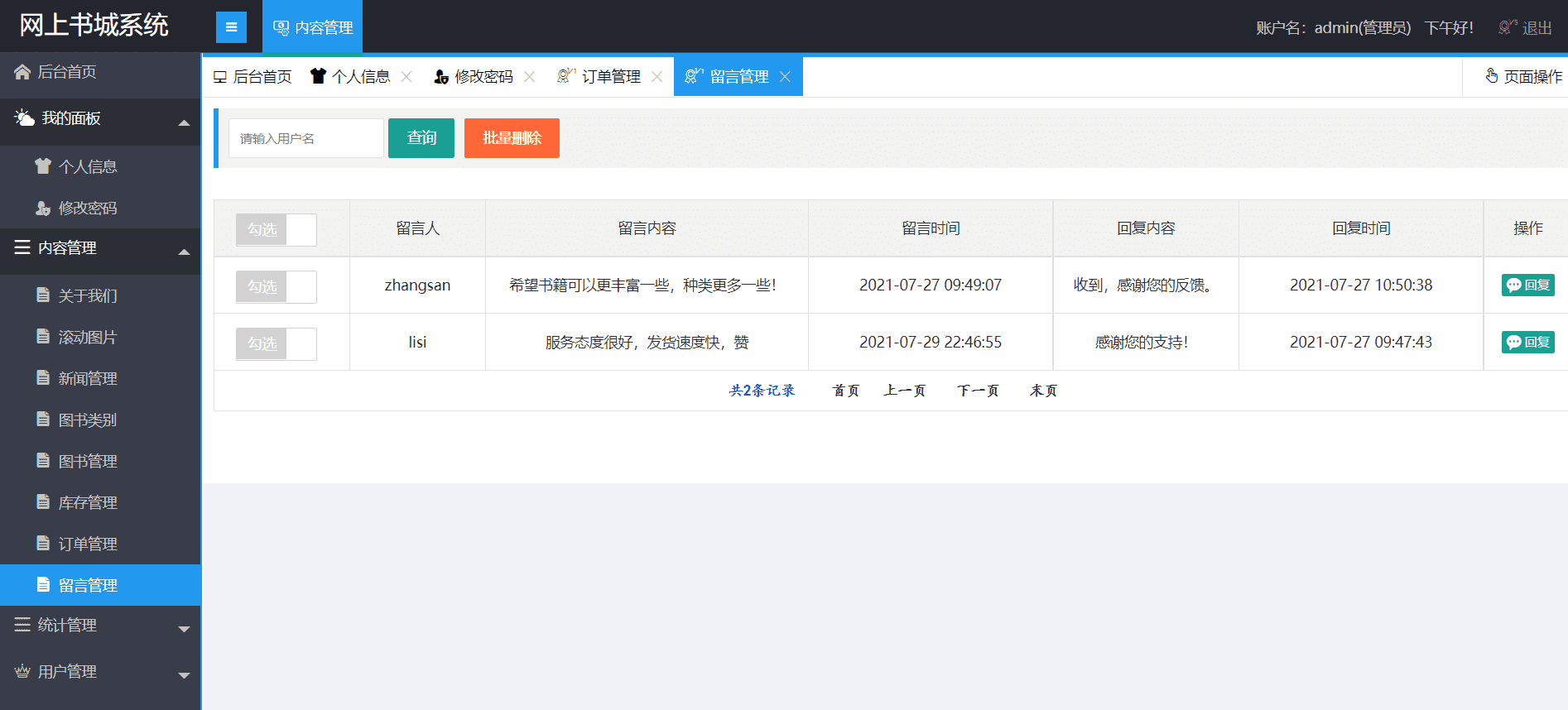Click the 退出 logout link

1537,28
